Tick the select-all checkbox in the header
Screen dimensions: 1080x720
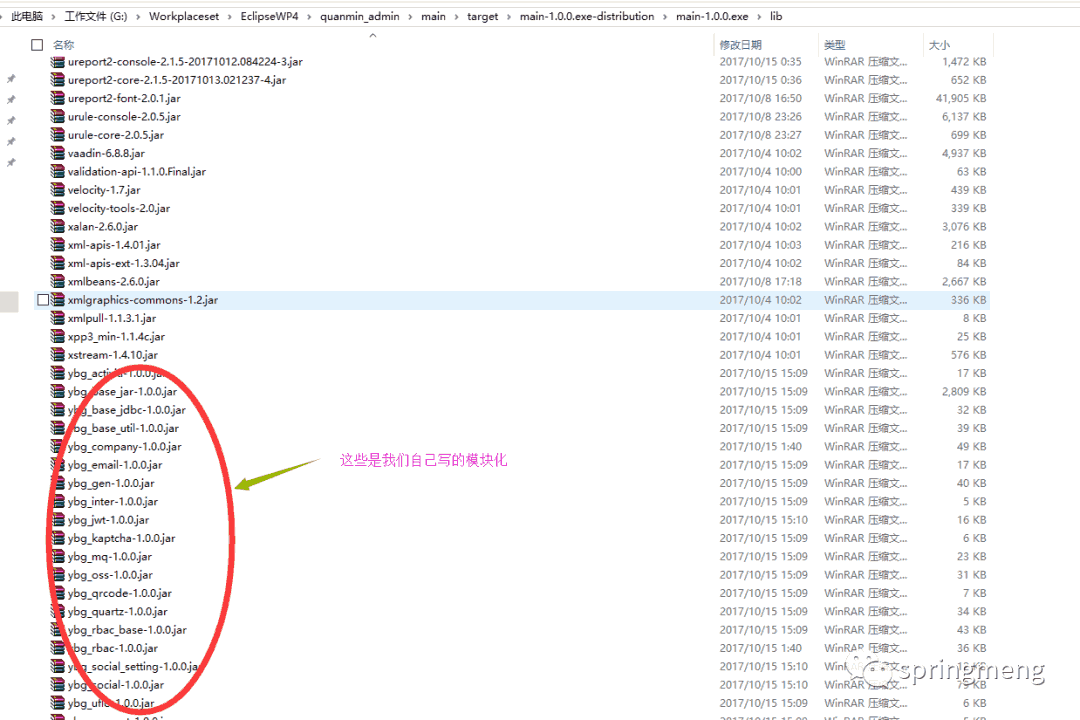click(37, 45)
